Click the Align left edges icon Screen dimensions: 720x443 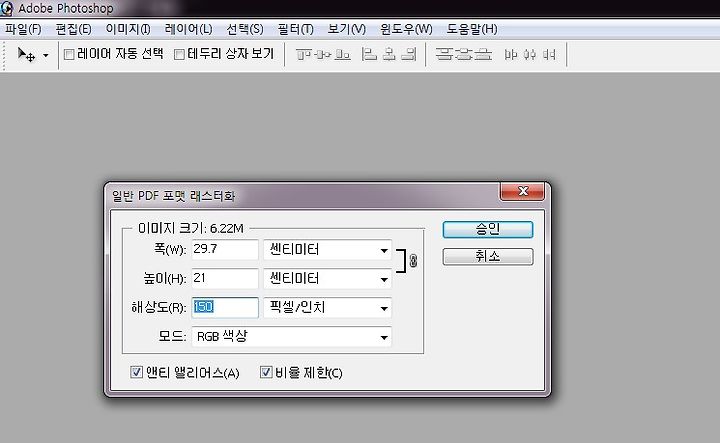tap(369, 55)
